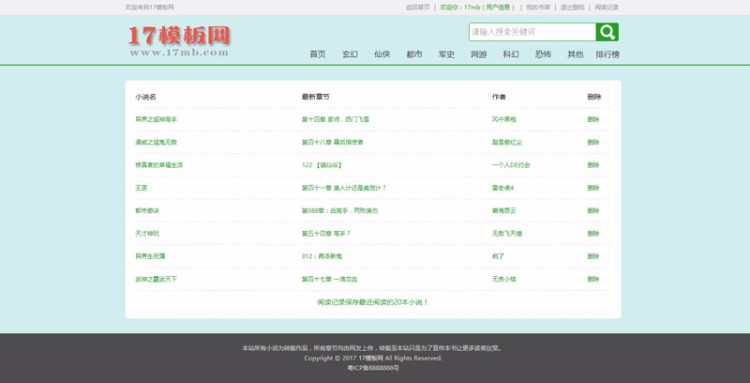Delete record for 修真者的幸福生活
Viewport: 750px width, 383px height.
point(593,165)
